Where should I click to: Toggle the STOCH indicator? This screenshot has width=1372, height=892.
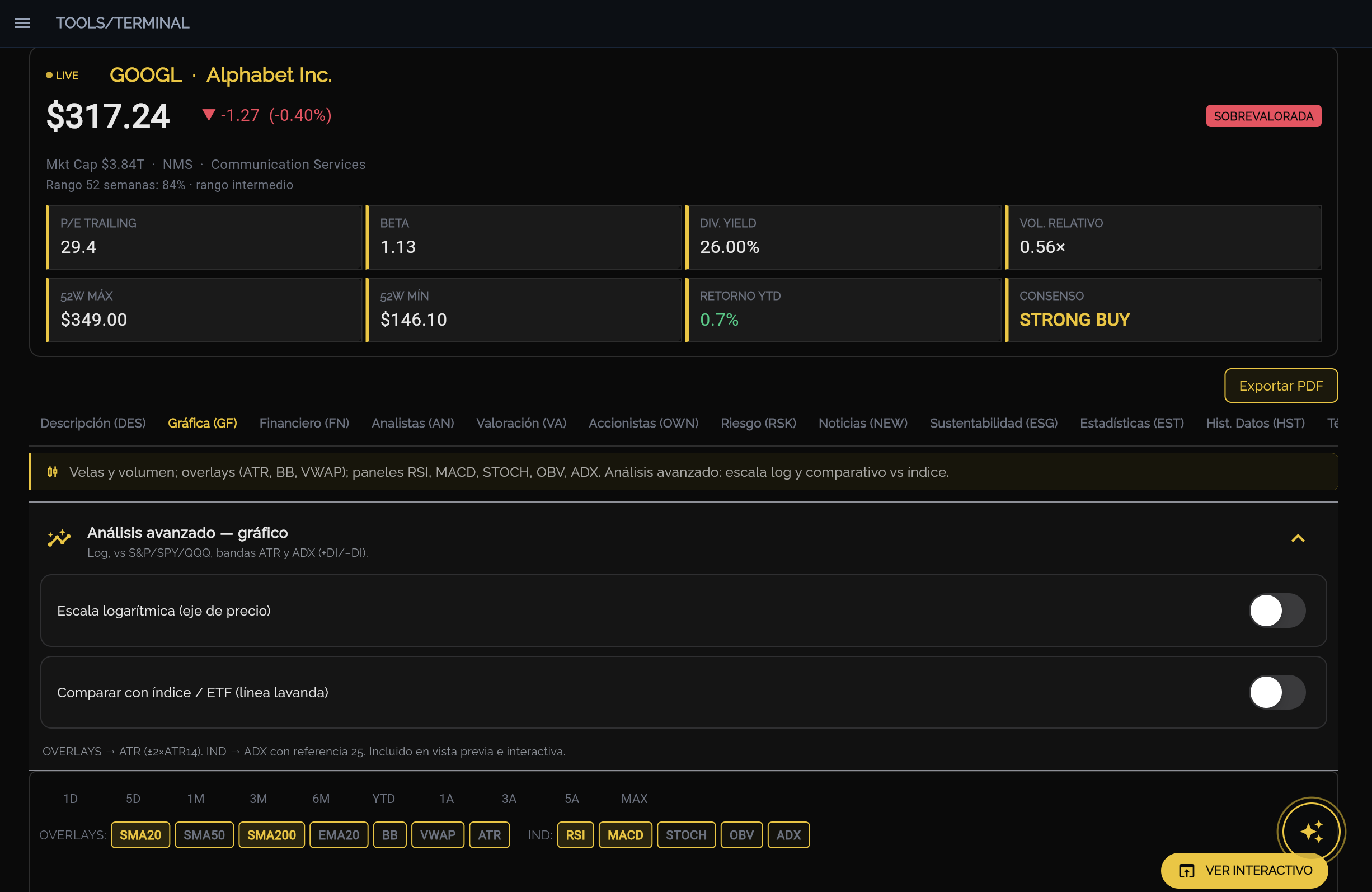pos(686,835)
